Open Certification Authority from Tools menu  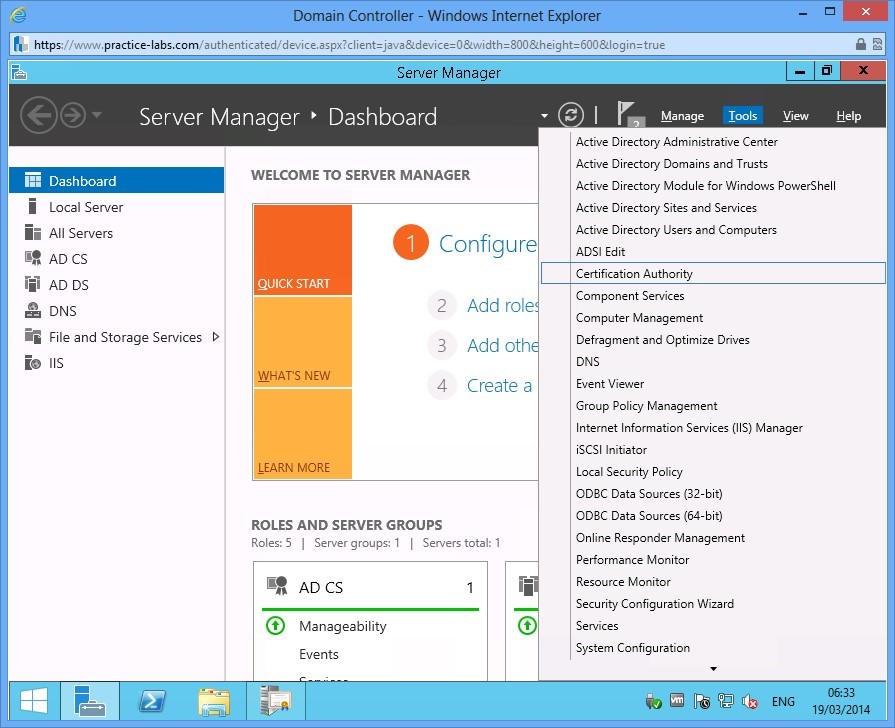(x=634, y=274)
